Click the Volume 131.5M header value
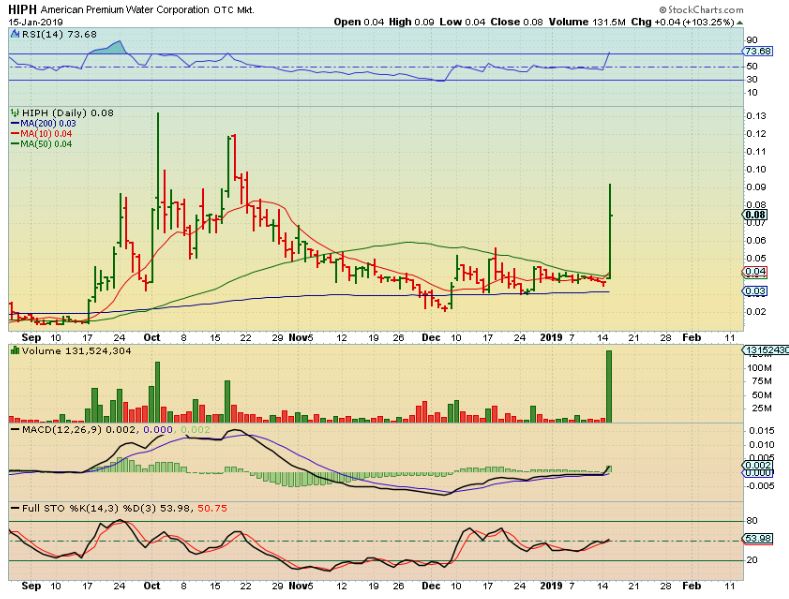The width and height of the screenshot is (789, 599). point(587,22)
